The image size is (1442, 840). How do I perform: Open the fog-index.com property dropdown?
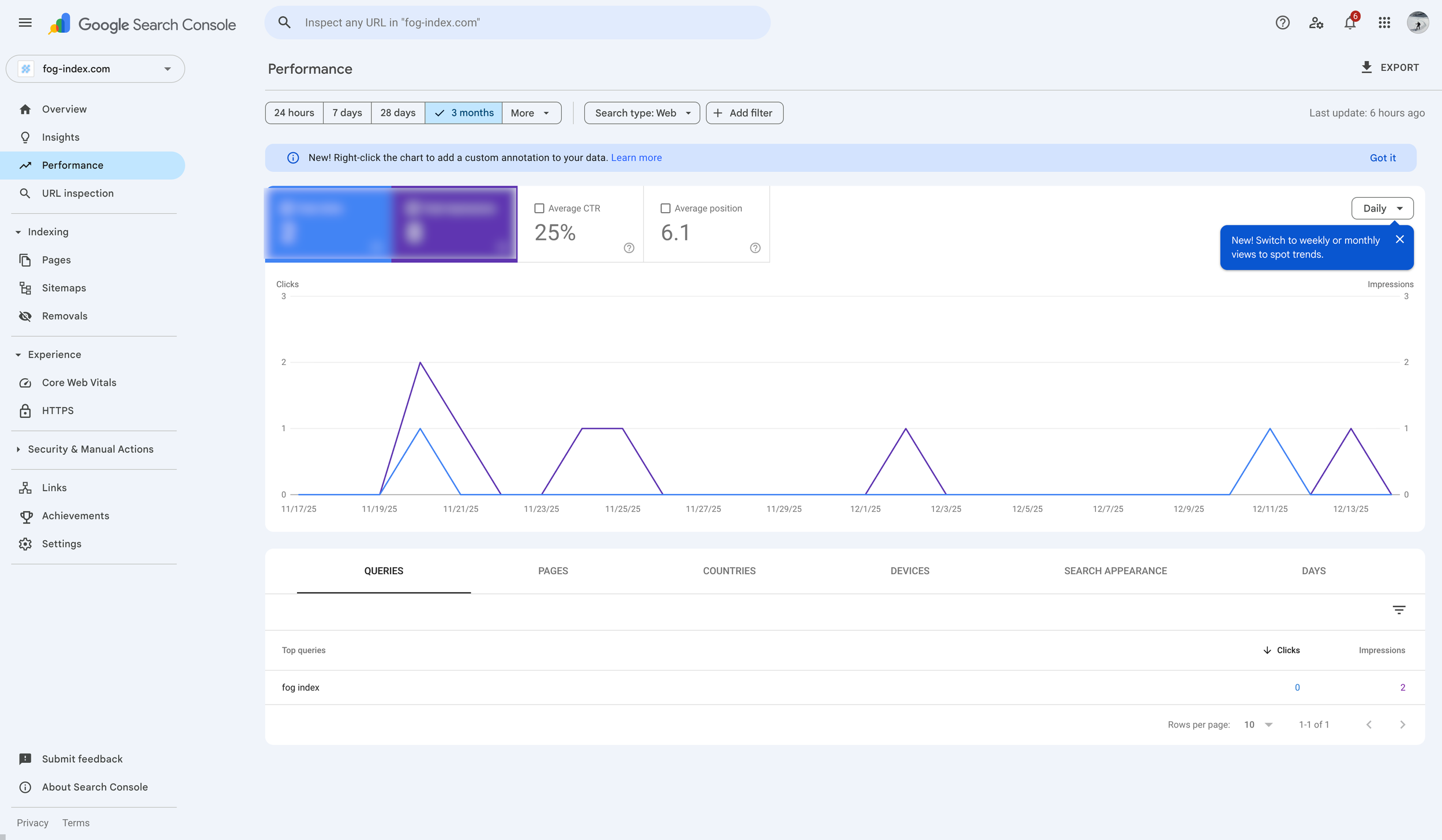[x=95, y=69]
